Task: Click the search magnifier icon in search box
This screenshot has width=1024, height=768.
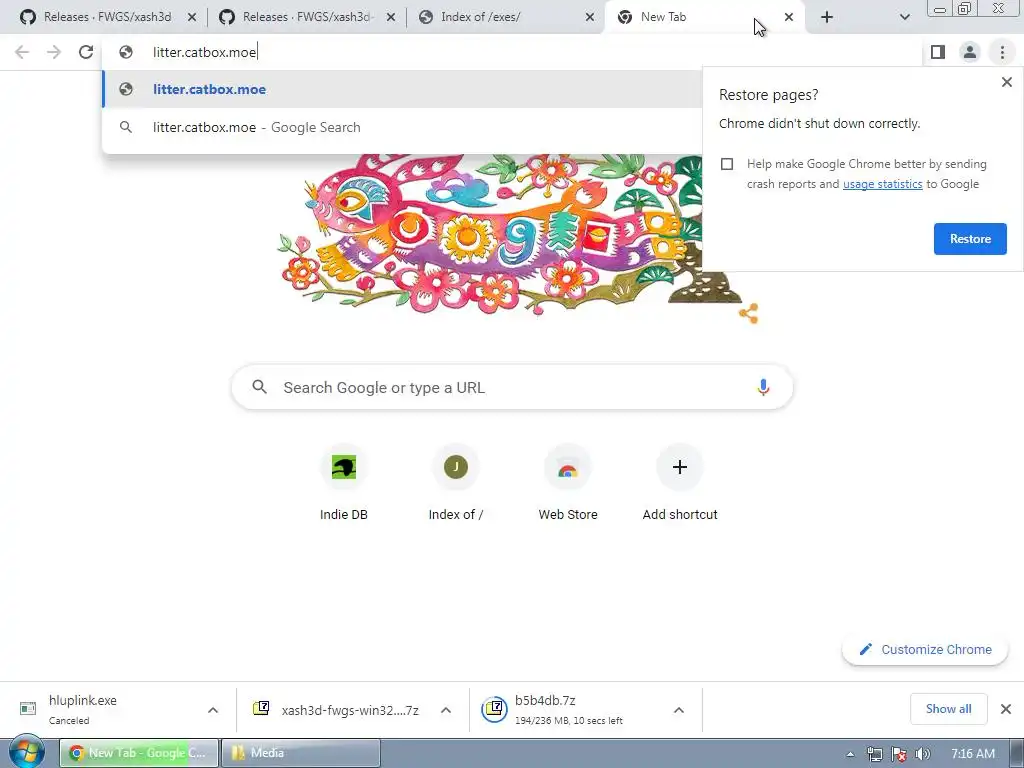Action: (260, 387)
